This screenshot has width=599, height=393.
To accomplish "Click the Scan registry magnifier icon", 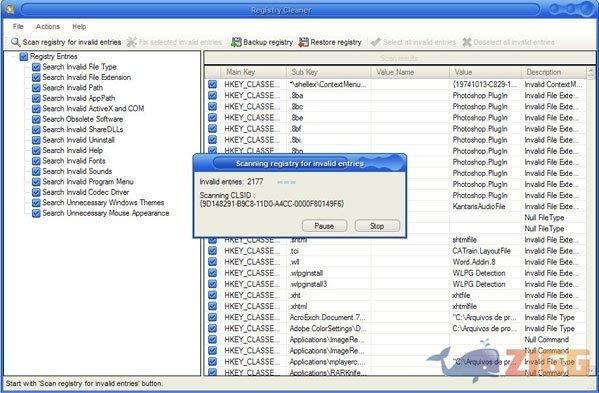I will [15, 42].
